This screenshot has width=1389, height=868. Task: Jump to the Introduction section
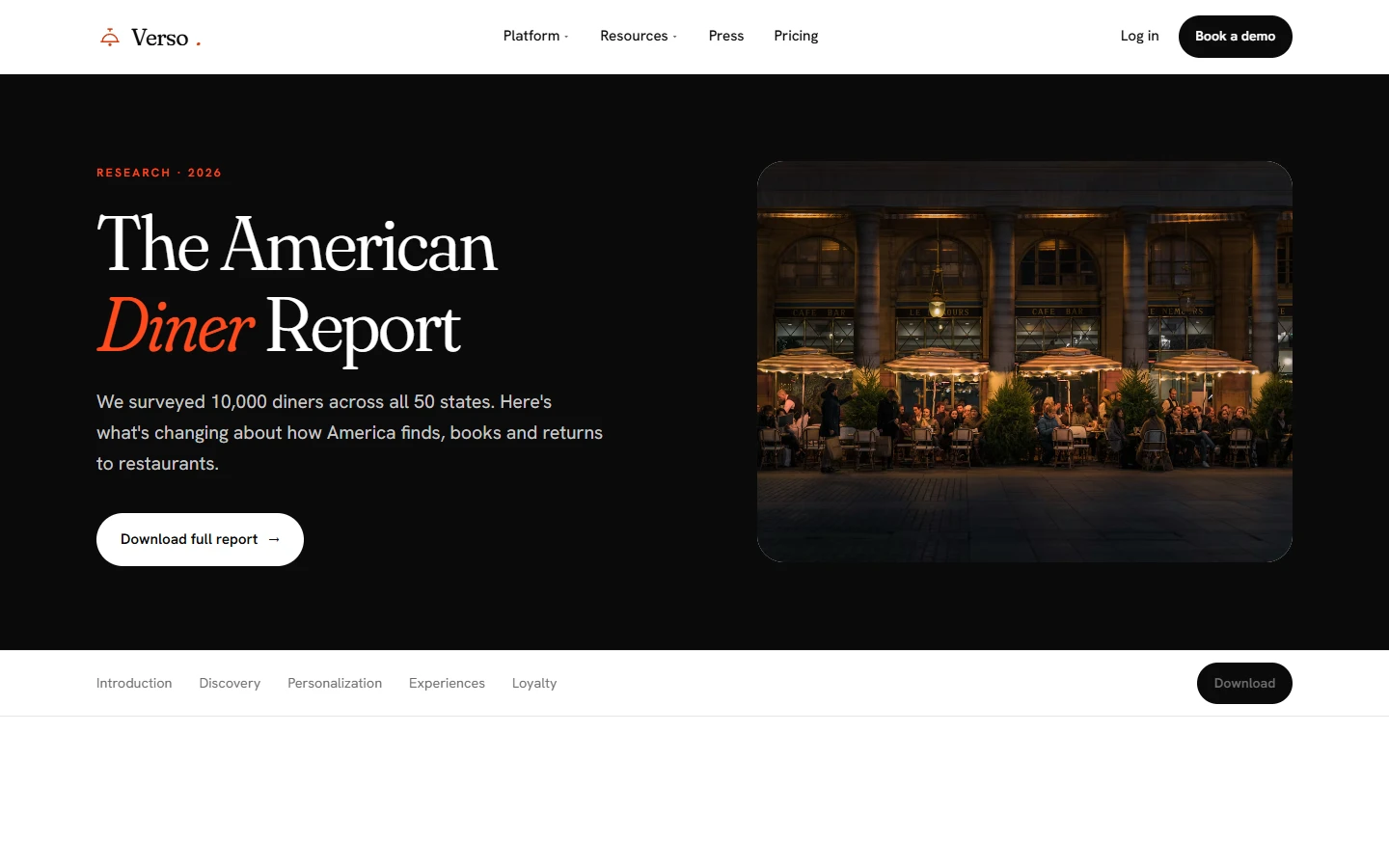click(134, 683)
